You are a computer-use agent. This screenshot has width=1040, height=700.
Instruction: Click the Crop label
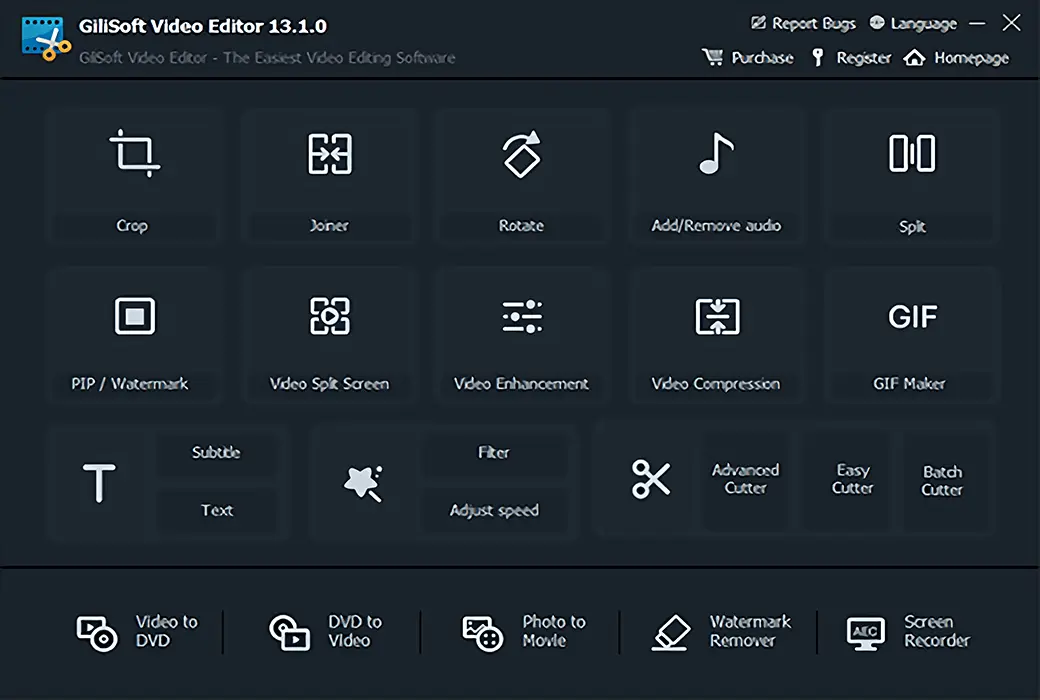tap(132, 226)
